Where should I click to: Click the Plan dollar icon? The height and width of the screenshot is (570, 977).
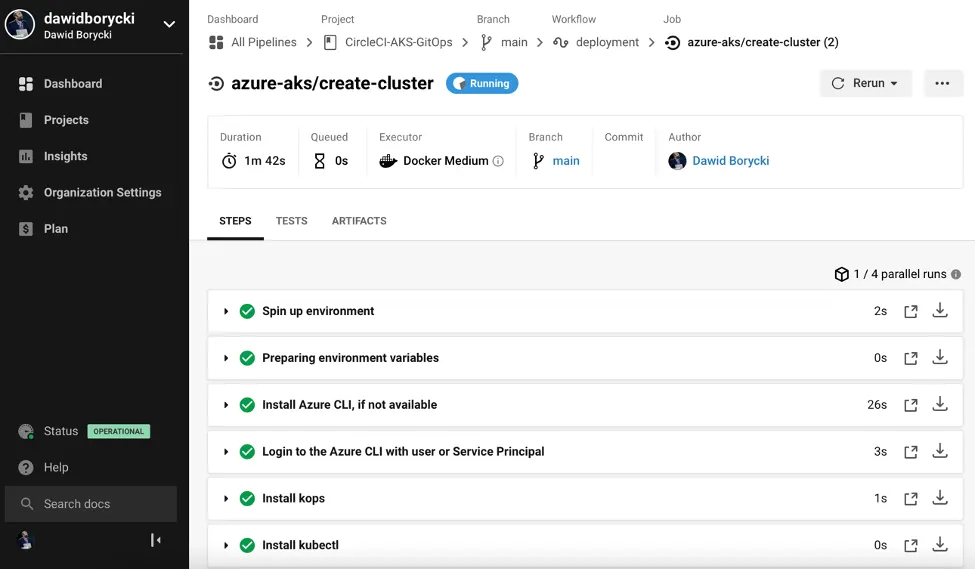point(26,229)
